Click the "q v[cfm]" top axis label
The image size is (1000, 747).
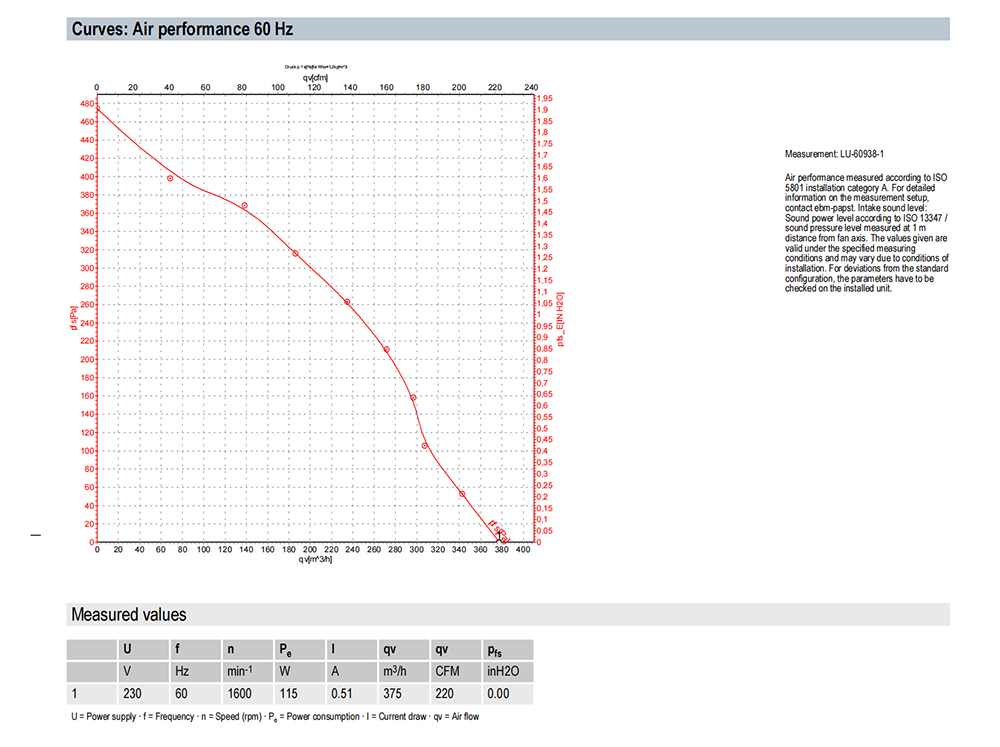click(x=315, y=76)
